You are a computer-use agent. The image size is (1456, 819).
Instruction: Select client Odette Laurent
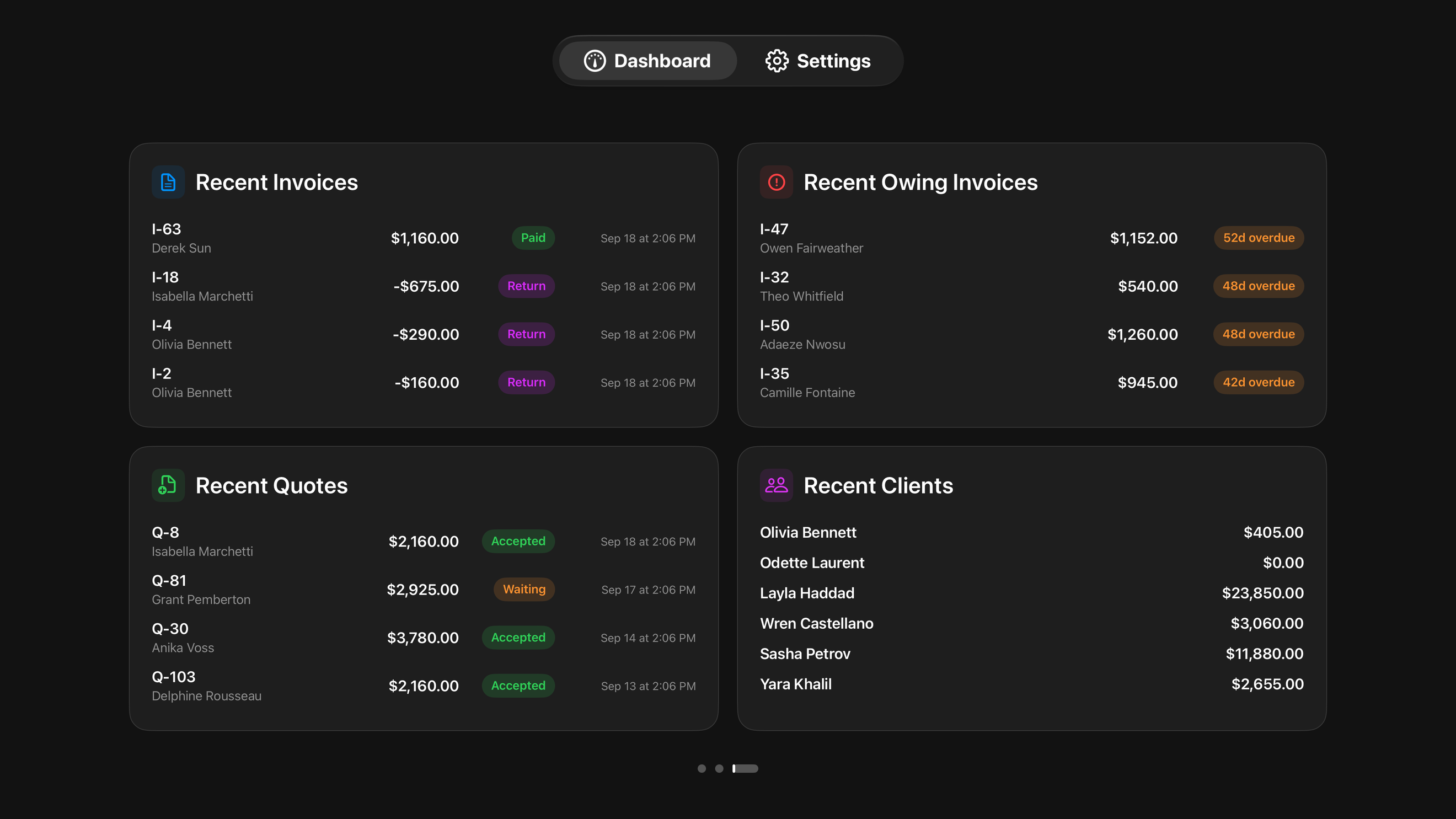pos(1031,563)
